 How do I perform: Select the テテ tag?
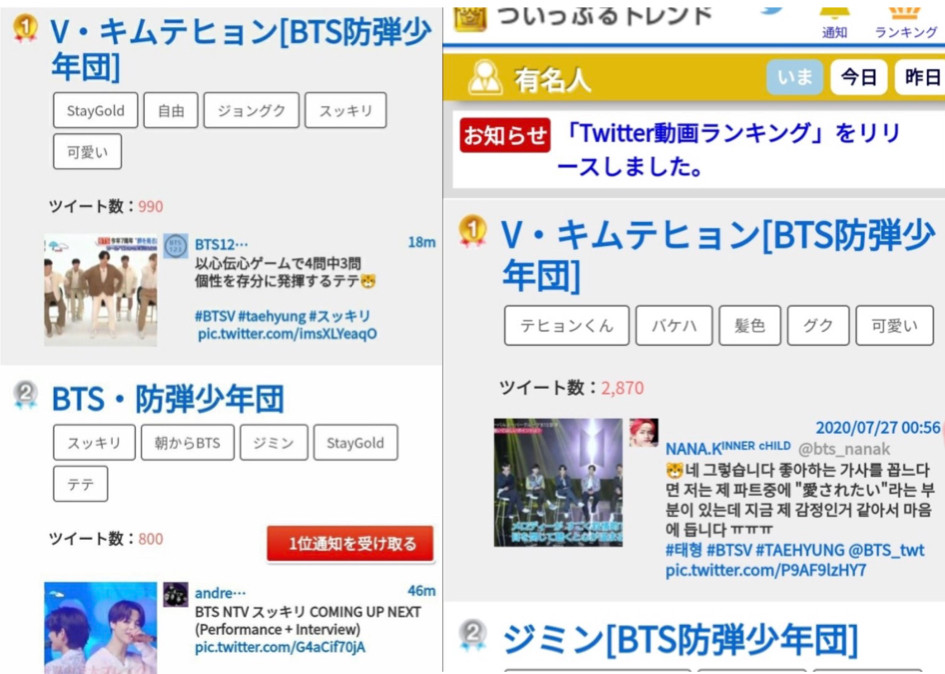[80, 484]
